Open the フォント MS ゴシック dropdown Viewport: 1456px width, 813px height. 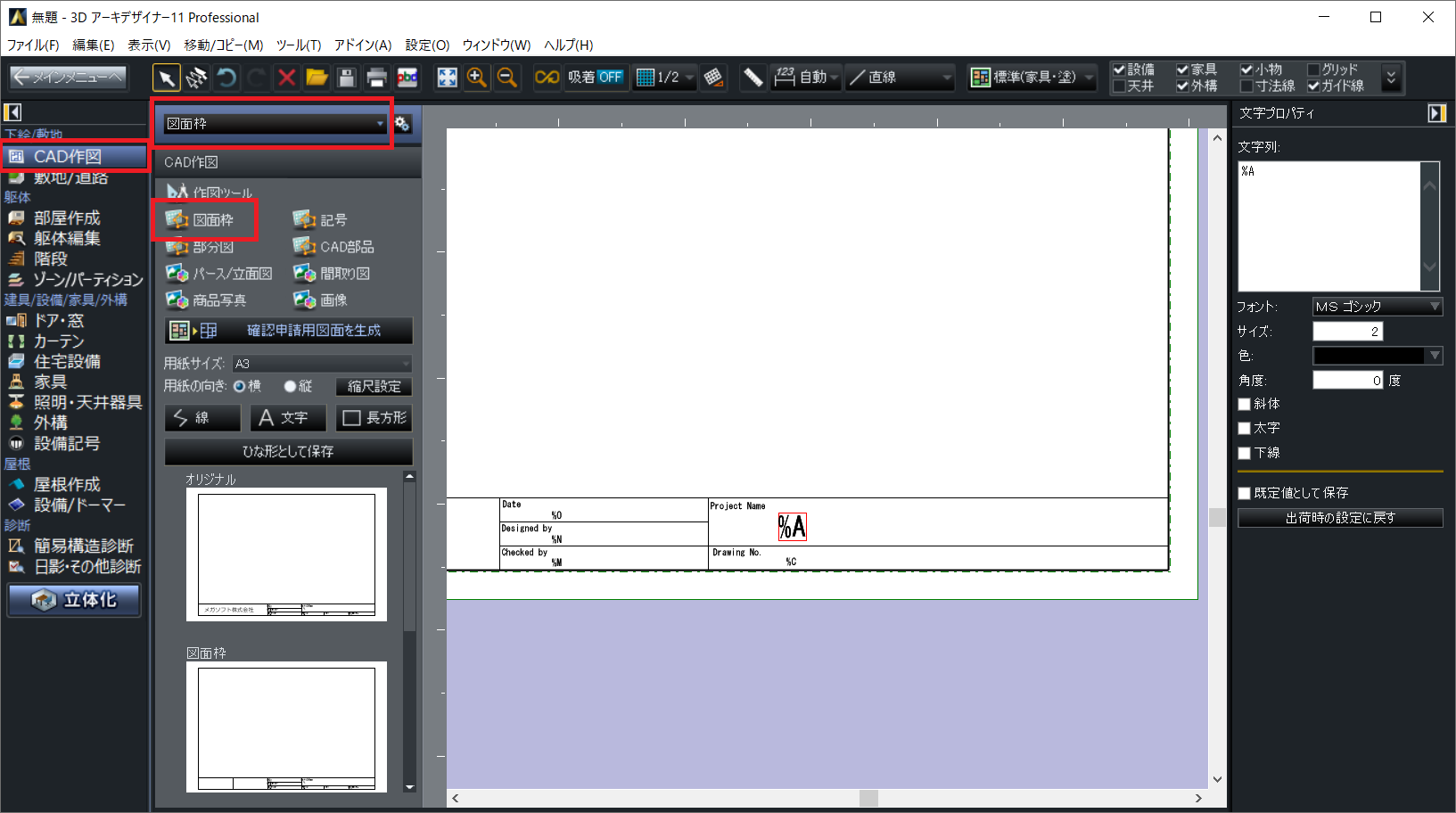tap(1377, 307)
